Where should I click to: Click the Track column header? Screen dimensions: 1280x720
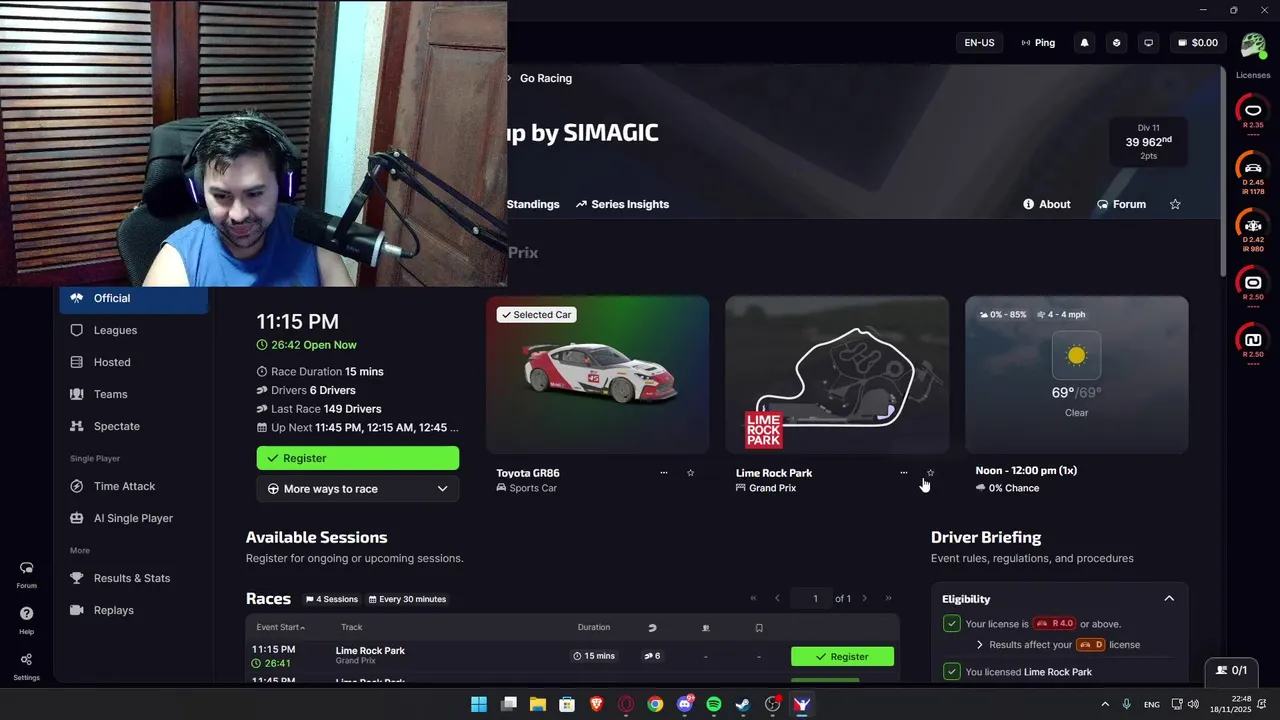(351, 627)
